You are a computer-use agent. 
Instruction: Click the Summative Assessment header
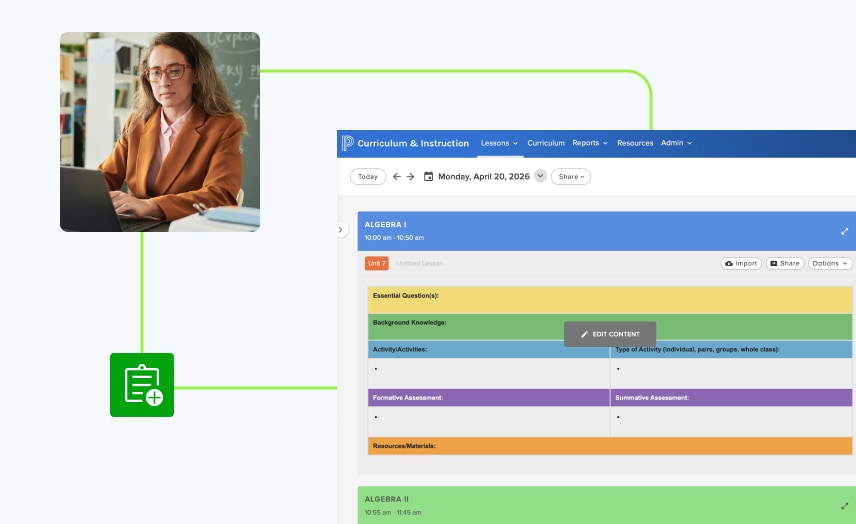click(x=731, y=397)
